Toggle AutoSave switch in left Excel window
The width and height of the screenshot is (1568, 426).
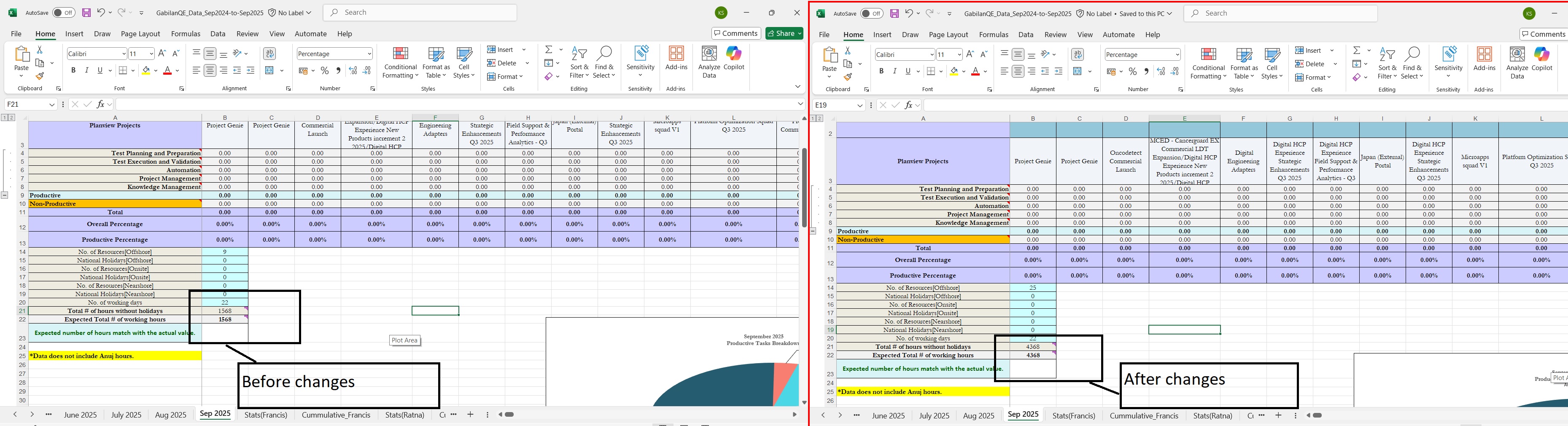pyautogui.click(x=63, y=13)
